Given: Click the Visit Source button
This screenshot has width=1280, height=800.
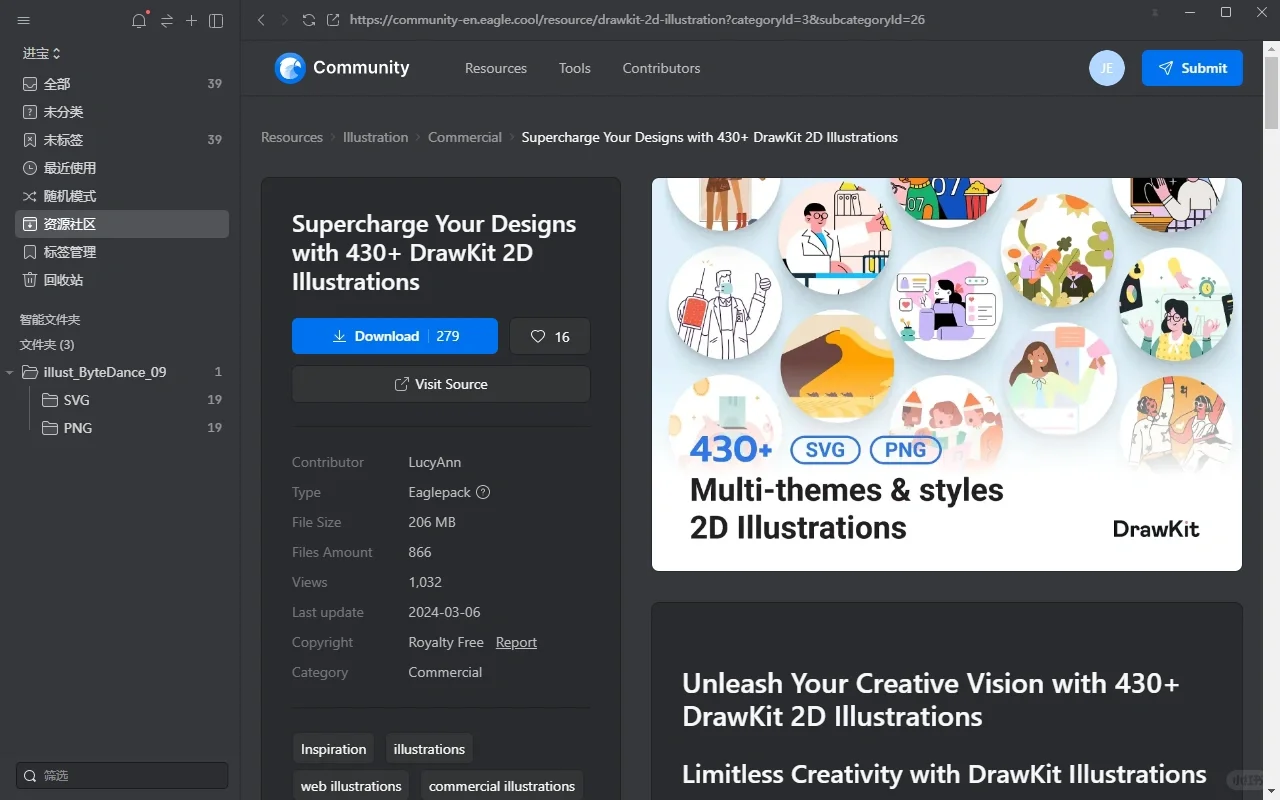Looking at the screenshot, I should tap(441, 384).
